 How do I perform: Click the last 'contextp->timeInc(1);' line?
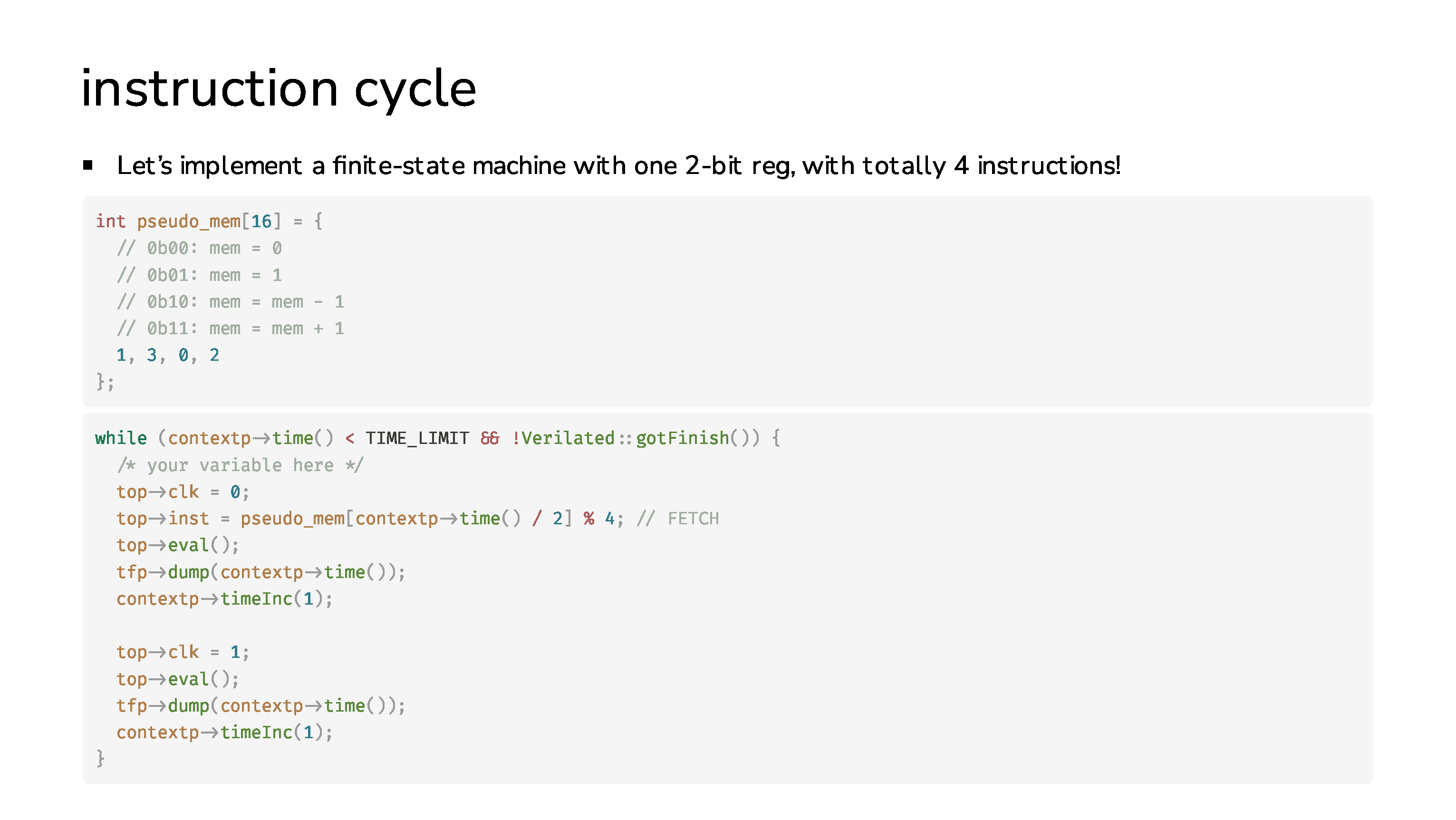click(x=225, y=733)
